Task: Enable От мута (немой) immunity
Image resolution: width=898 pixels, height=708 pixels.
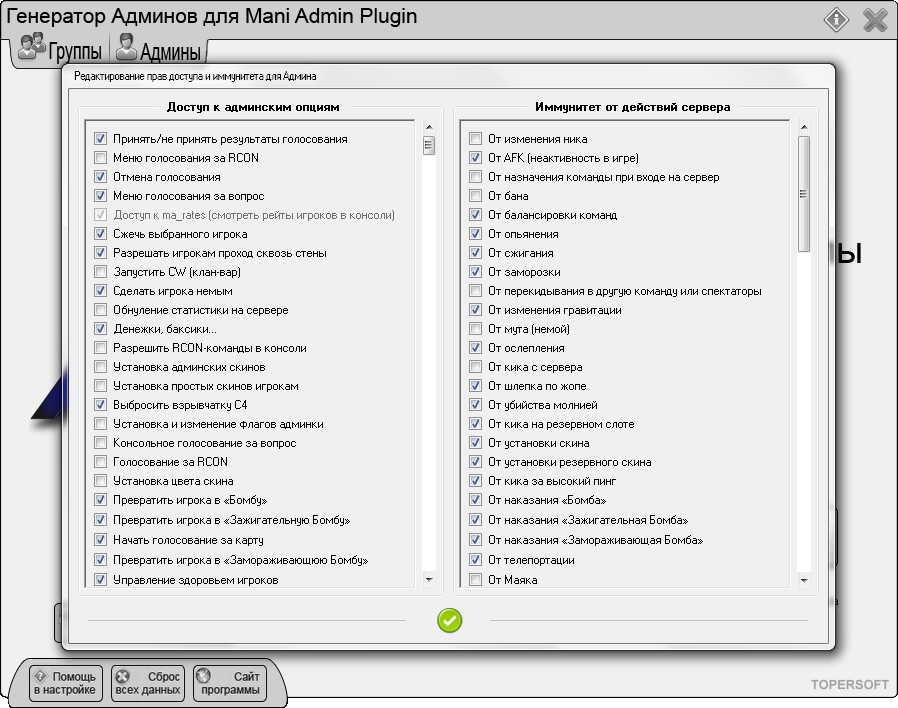Action: pyautogui.click(x=475, y=329)
